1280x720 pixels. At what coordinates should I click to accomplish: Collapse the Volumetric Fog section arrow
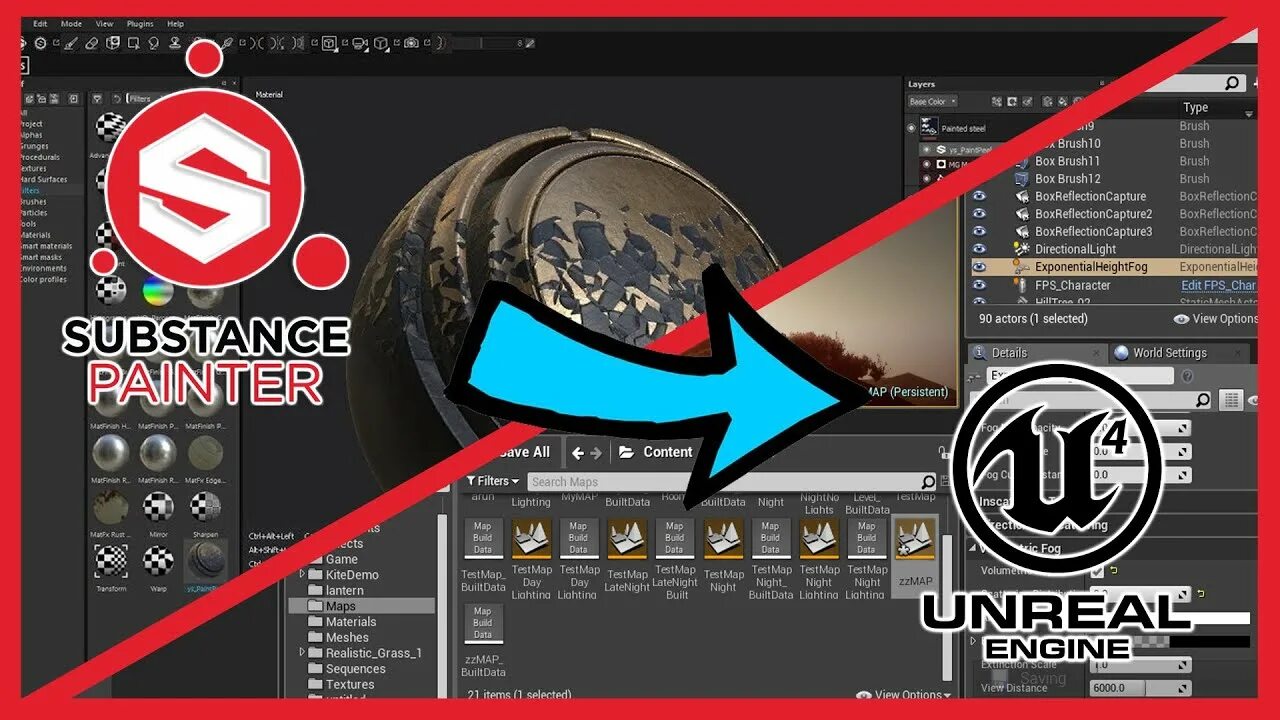973,548
